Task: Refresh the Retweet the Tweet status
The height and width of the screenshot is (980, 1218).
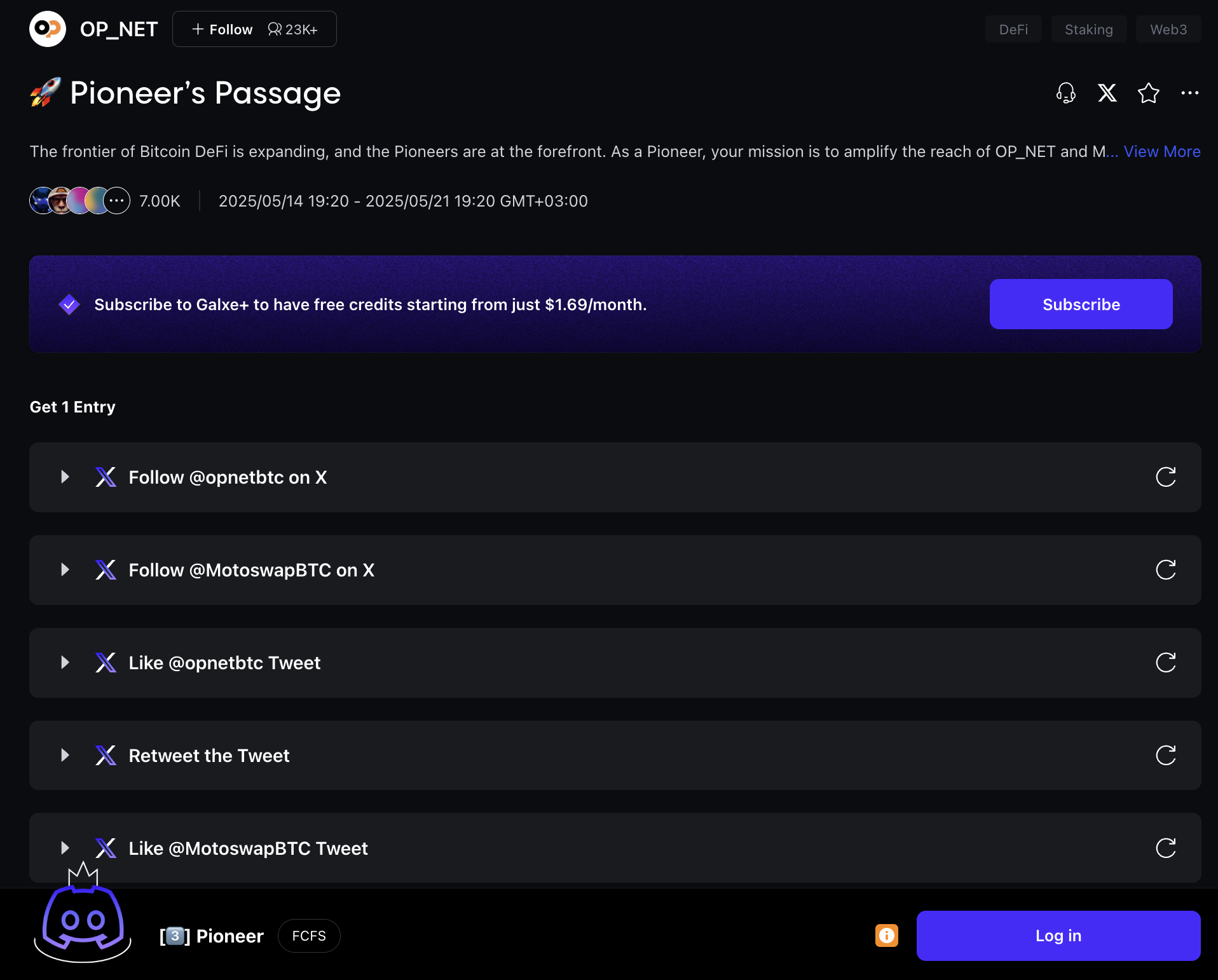Action: 1165,756
